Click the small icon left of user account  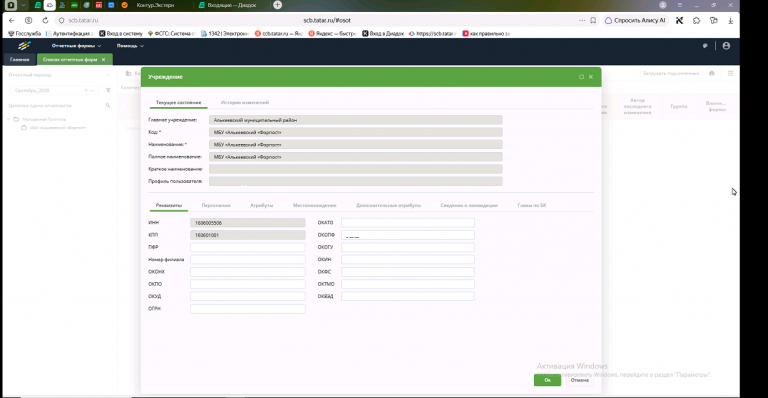(x=705, y=46)
